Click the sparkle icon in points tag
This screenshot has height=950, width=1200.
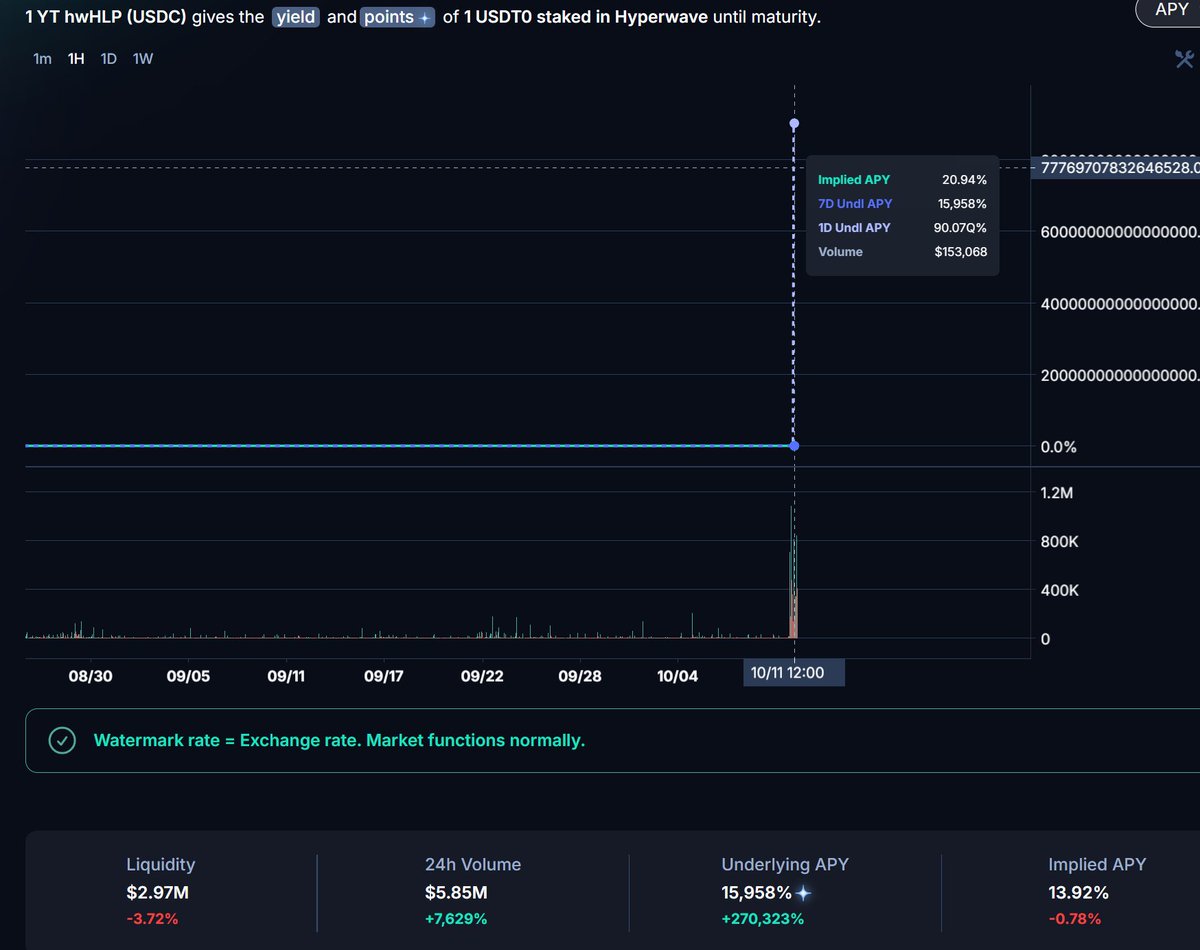(426, 18)
